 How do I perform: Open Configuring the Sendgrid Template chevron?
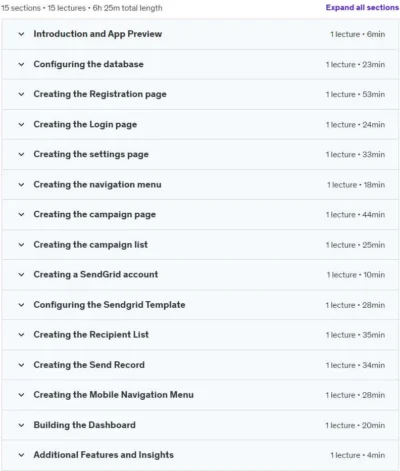coord(21,305)
